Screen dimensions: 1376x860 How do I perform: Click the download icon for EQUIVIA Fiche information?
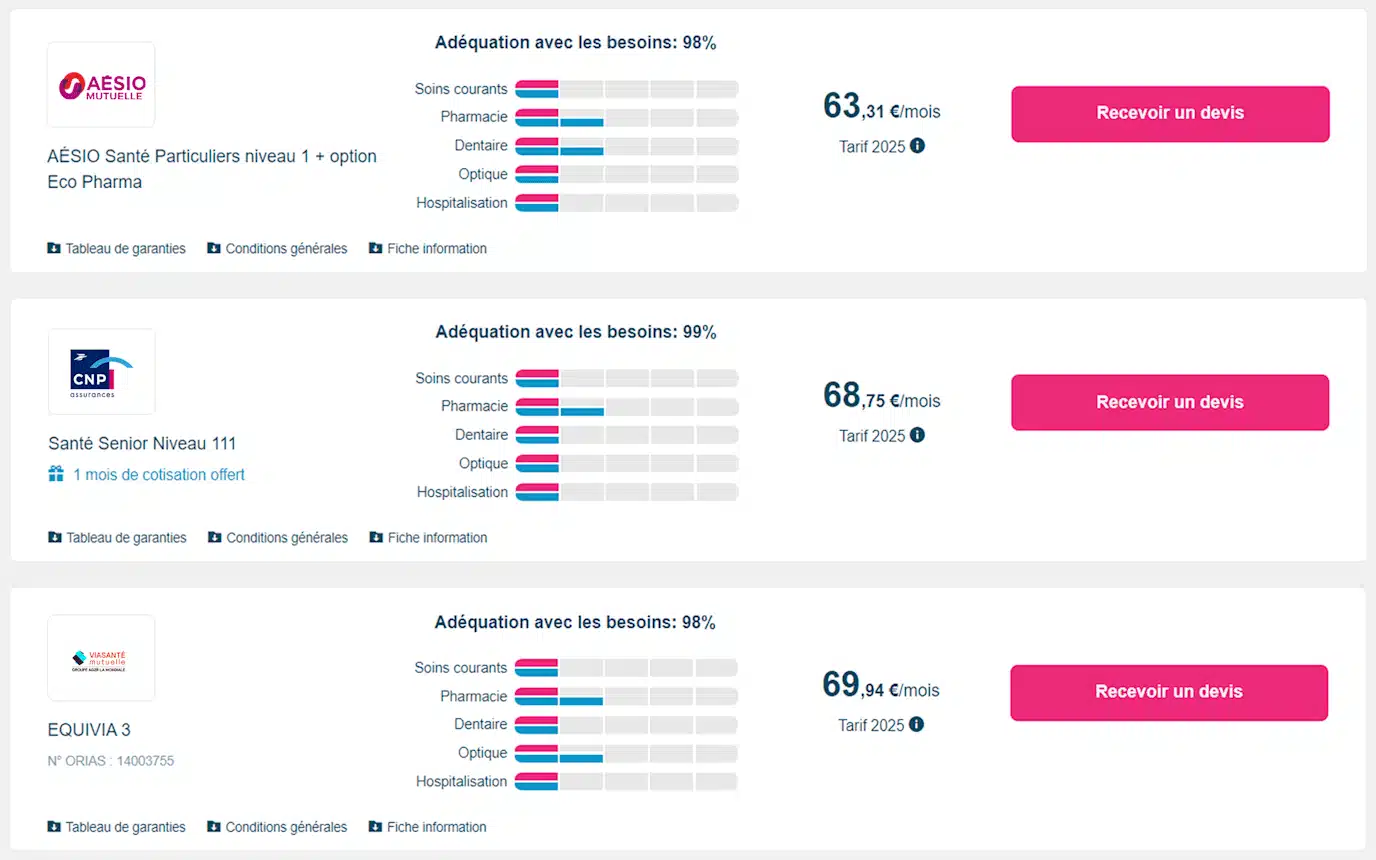click(375, 827)
